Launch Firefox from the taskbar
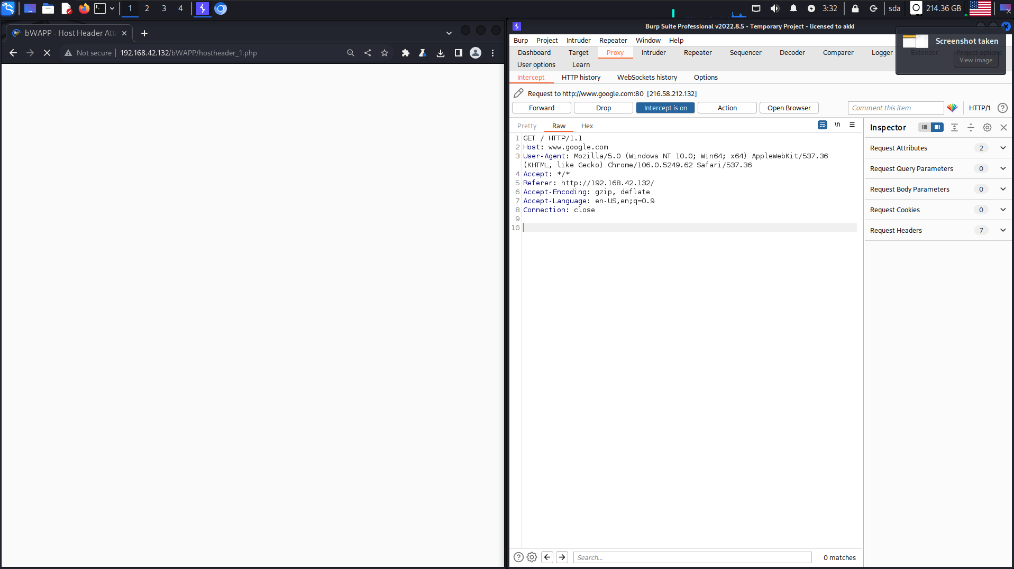1014x569 pixels. pyautogui.click(x=83, y=8)
